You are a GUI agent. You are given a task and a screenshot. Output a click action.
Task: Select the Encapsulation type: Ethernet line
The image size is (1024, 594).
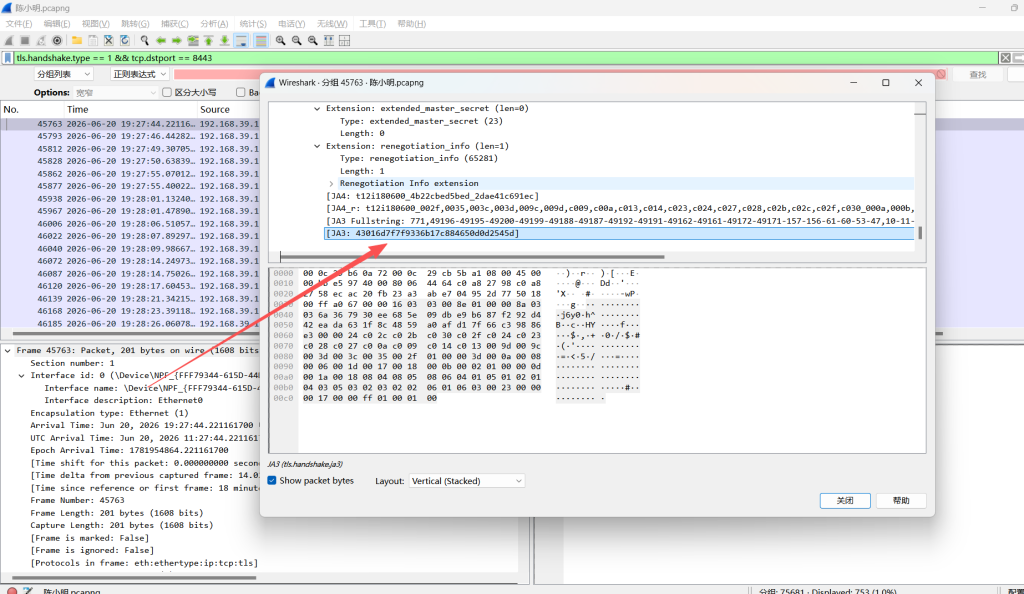tap(109, 413)
